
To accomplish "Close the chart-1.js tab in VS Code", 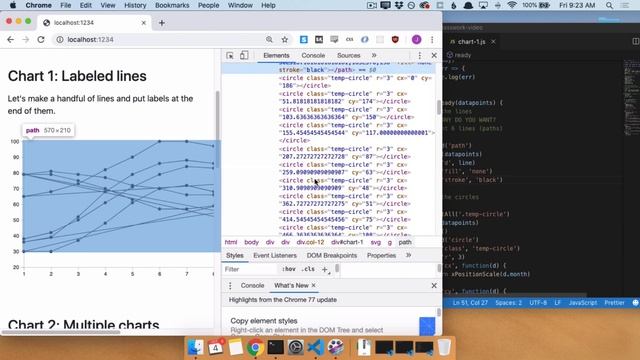I will click(x=493, y=42).
